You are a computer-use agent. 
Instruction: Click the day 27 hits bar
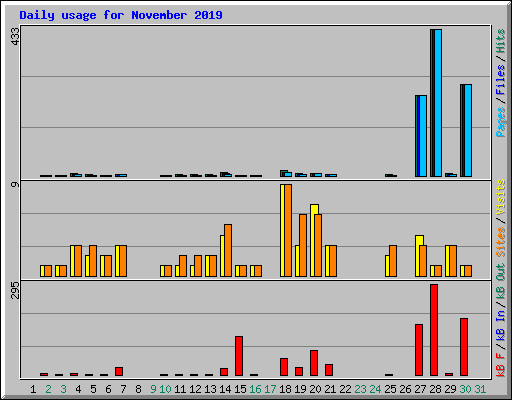pos(416,136)
